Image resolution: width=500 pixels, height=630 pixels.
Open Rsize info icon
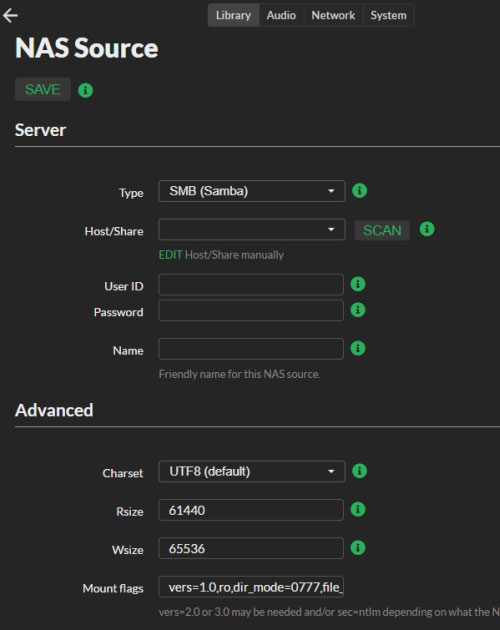coord(358,509)
